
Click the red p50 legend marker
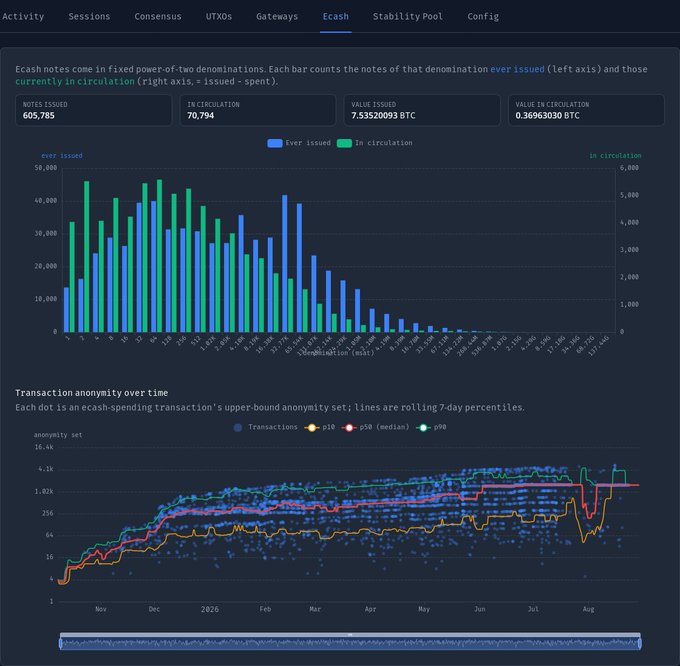(349, 428)
